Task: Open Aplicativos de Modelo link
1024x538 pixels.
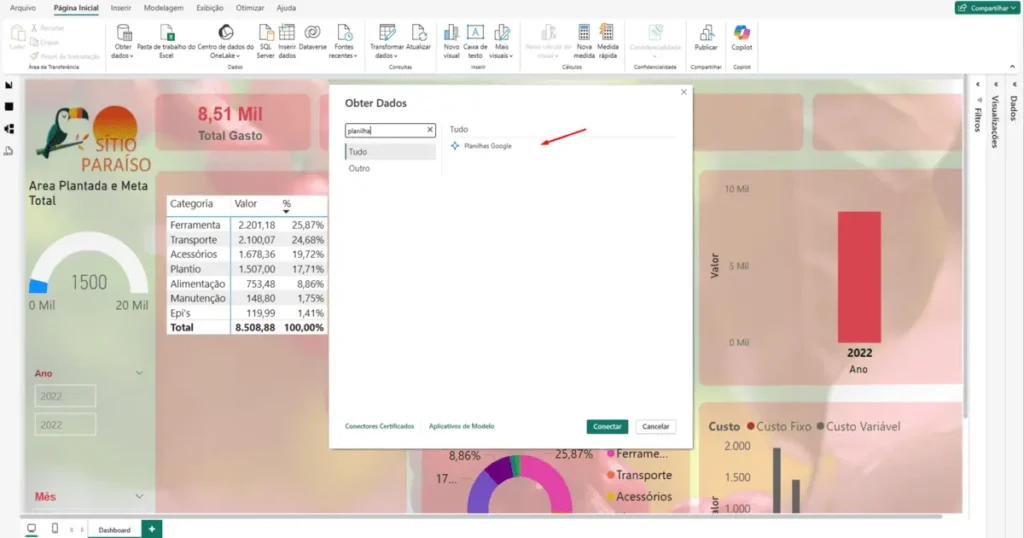Action: 462,426
